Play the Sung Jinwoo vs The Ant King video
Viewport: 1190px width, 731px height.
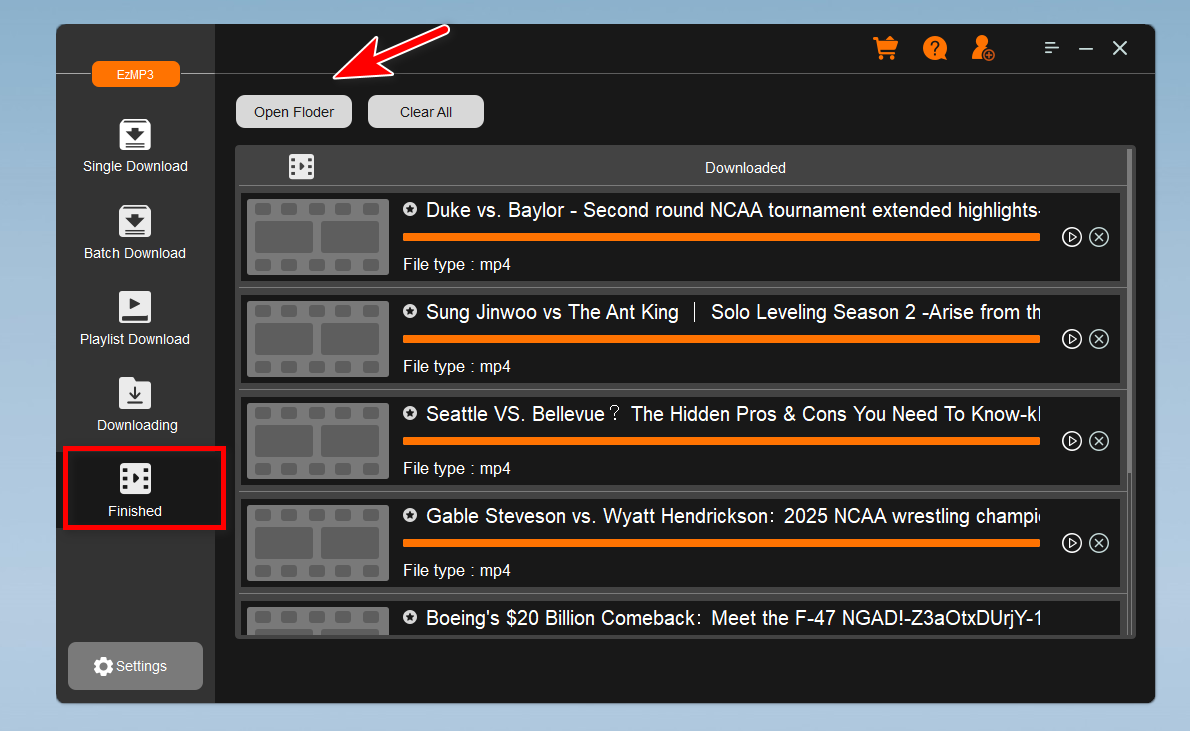(1072, 339)
